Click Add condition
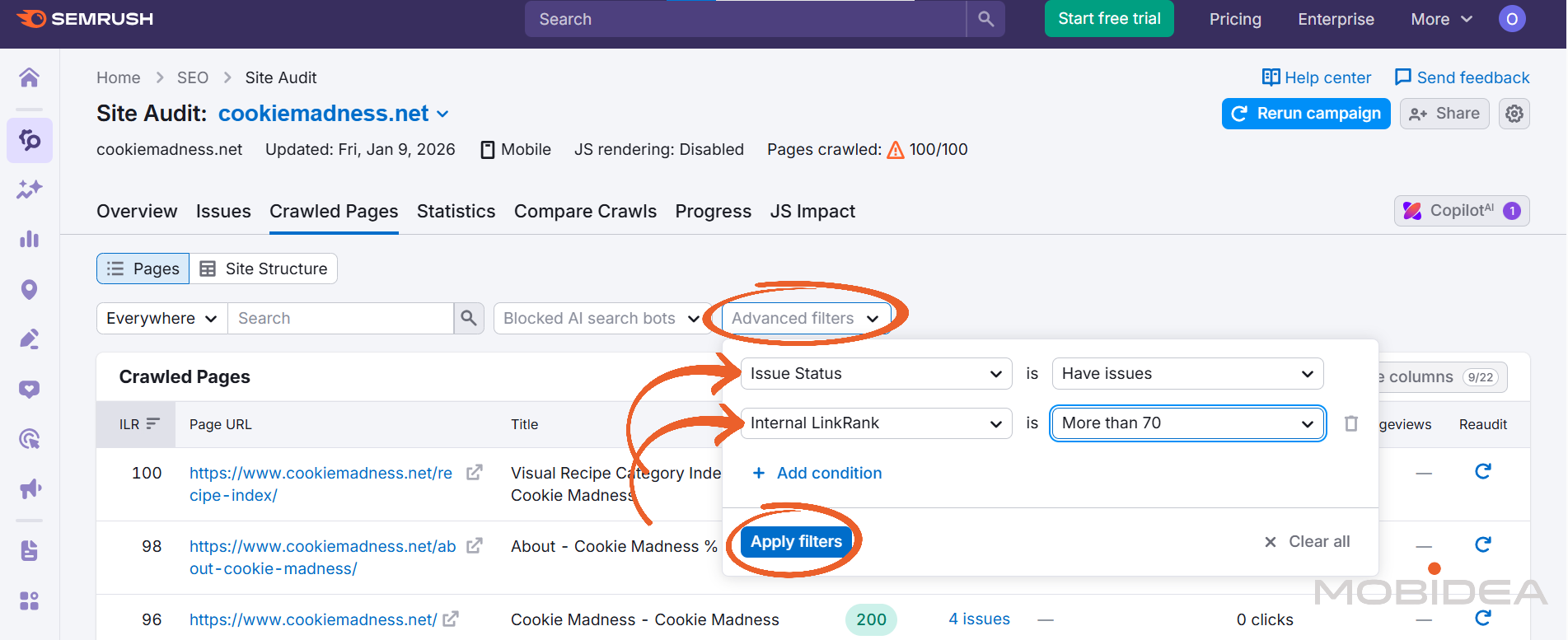Viewport: 1568px width, 640px height. (x=817, y=474)
